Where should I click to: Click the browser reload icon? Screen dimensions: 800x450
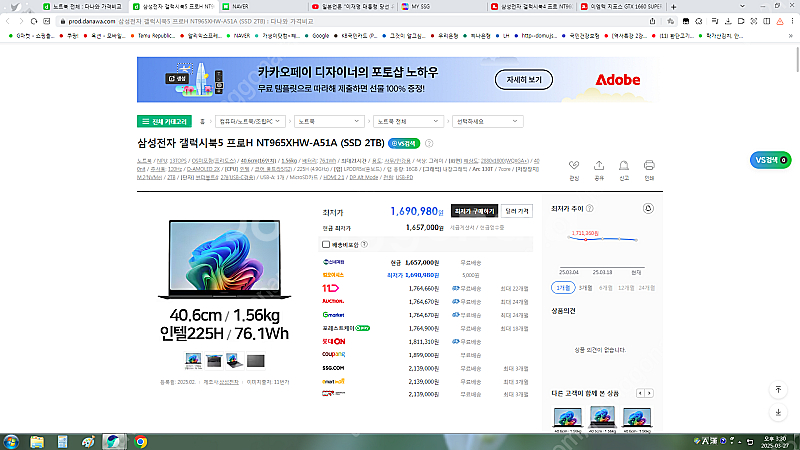34,21
